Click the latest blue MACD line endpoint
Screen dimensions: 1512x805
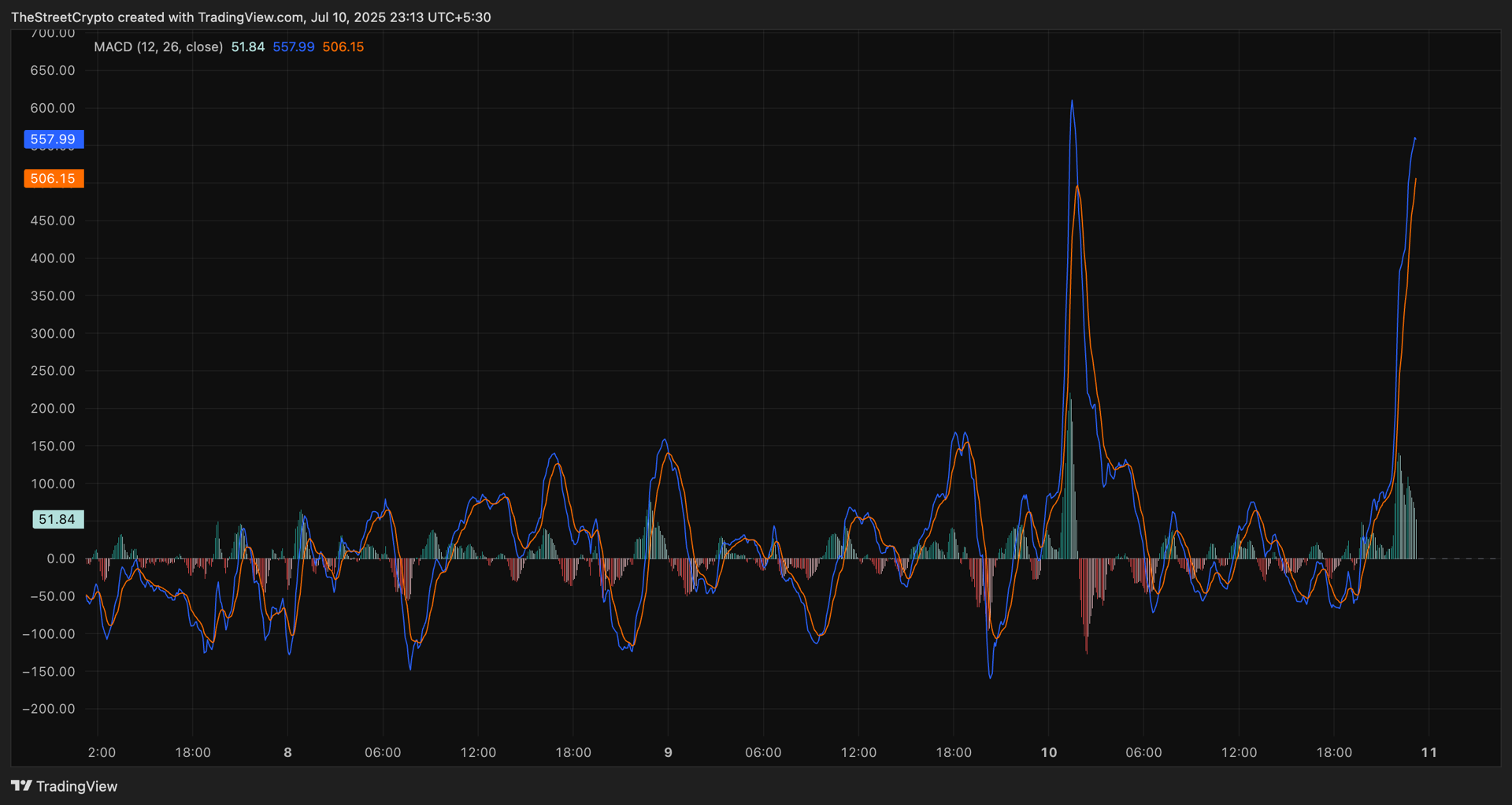click(x=1415, y=139)
